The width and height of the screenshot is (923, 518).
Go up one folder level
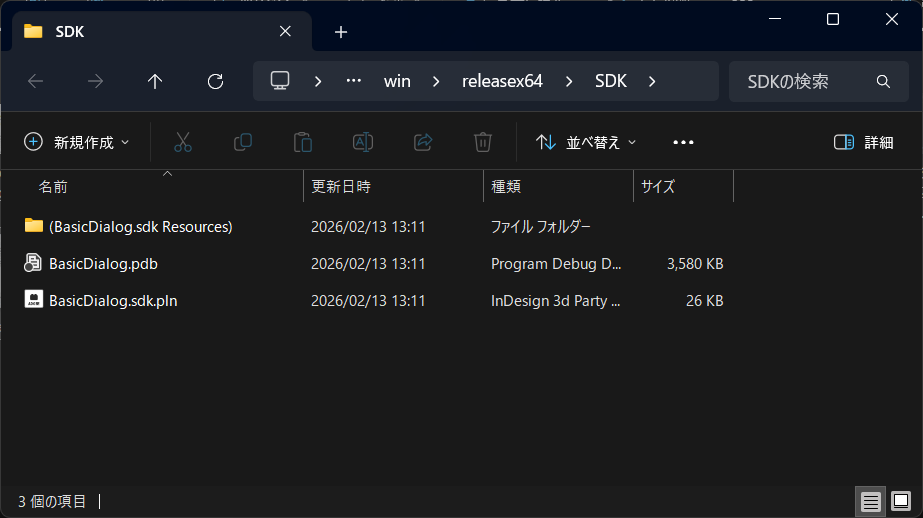(155, 82)
